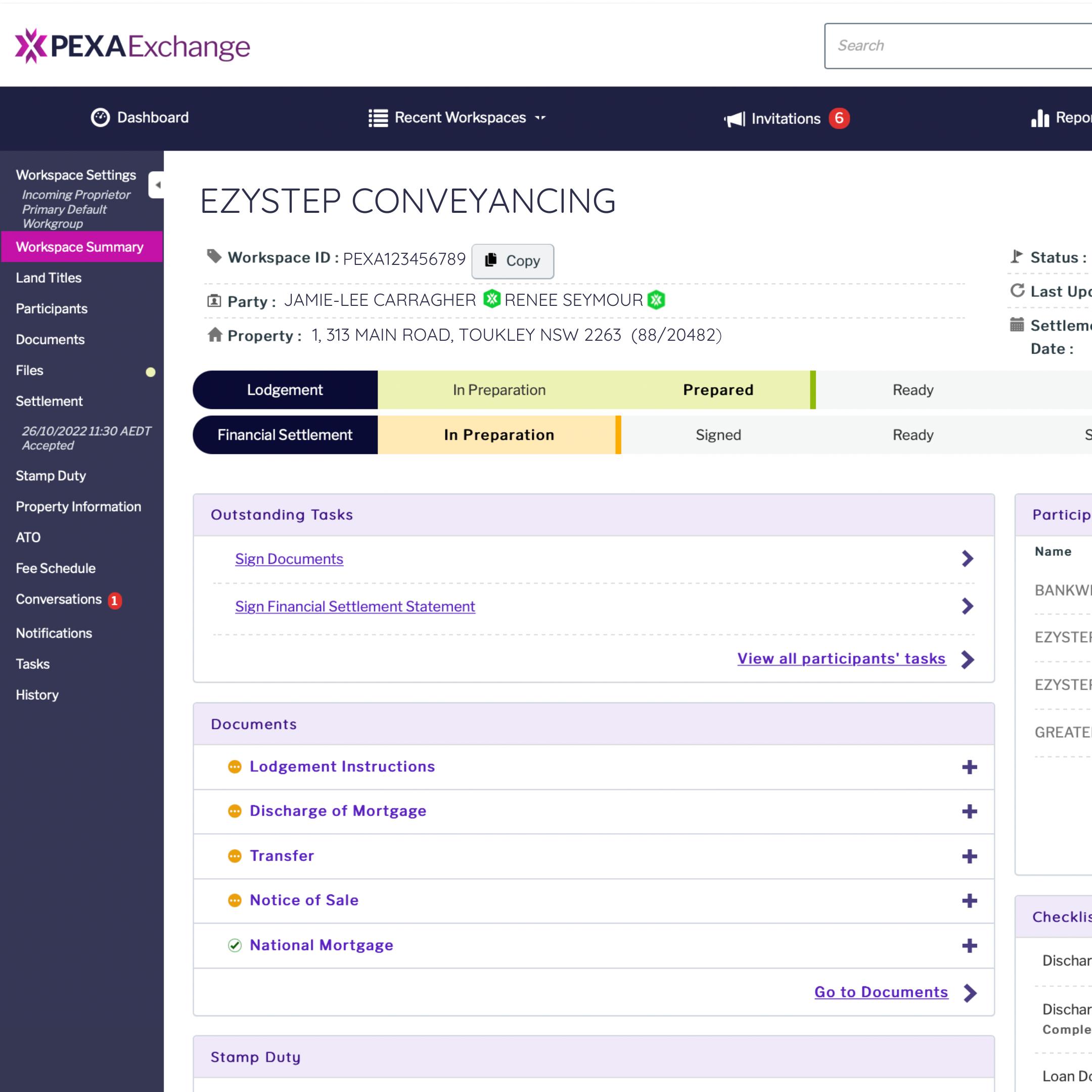Expand the Transfer document row with plus
The width and height of the screenshot is (1092, 1092).
(x=969, y=856)
